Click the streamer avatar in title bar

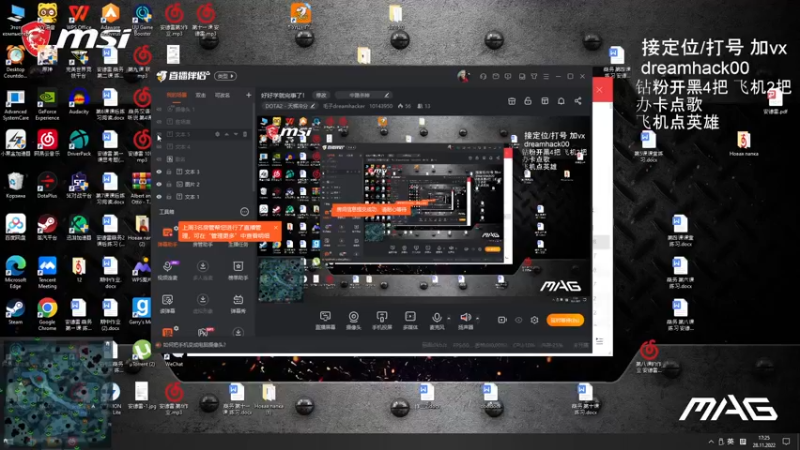(463, 76)
